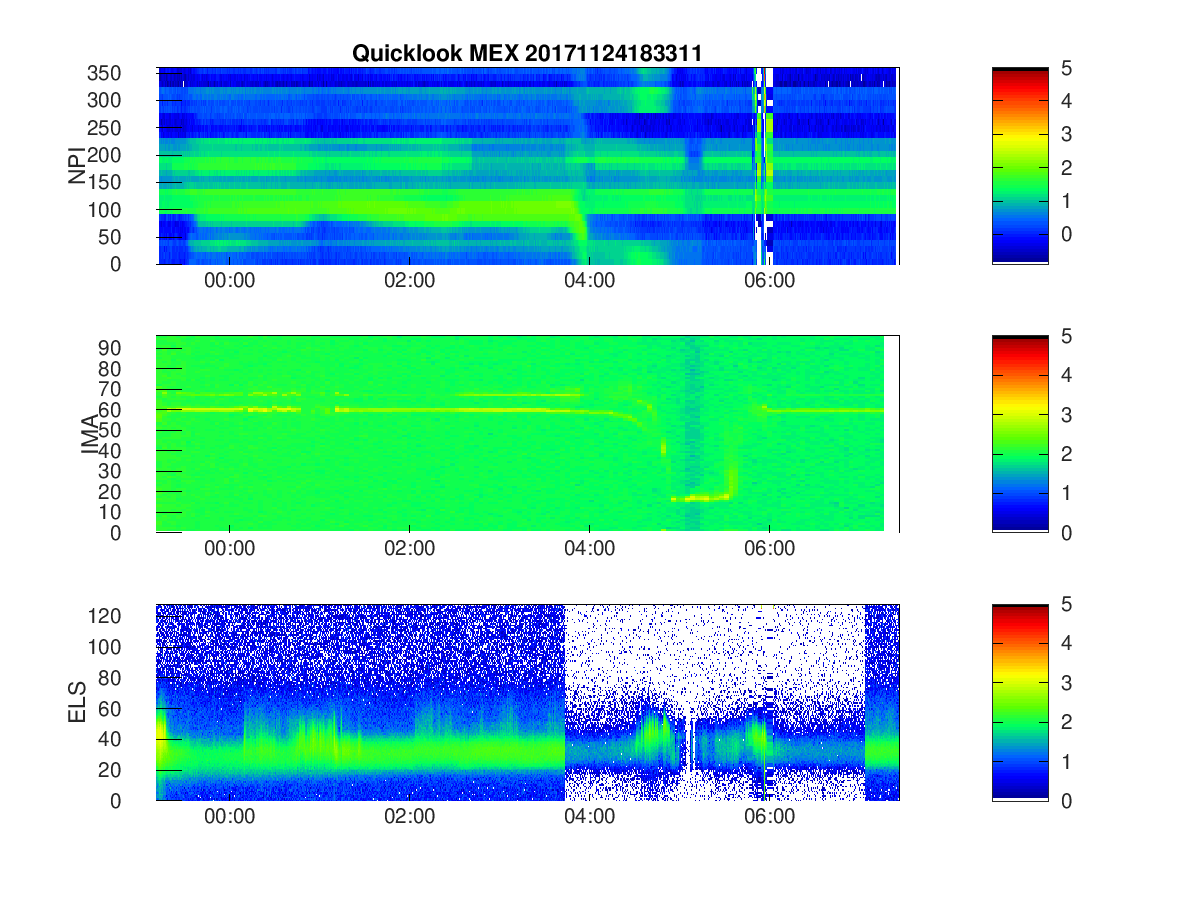
Task: Click the IMA panel's colorbar
Action: tap(1020, 434)
